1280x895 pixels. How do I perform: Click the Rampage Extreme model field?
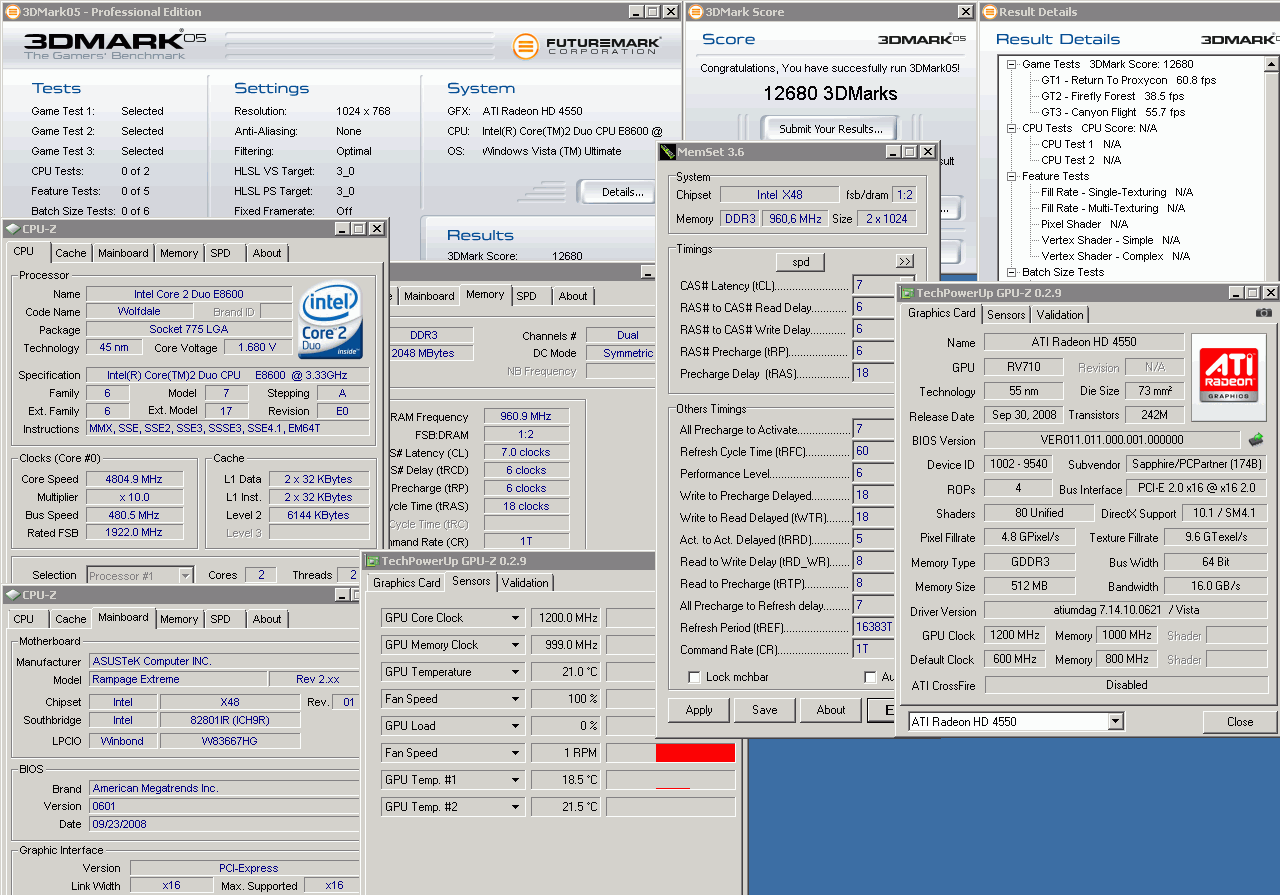click(178, 680)
